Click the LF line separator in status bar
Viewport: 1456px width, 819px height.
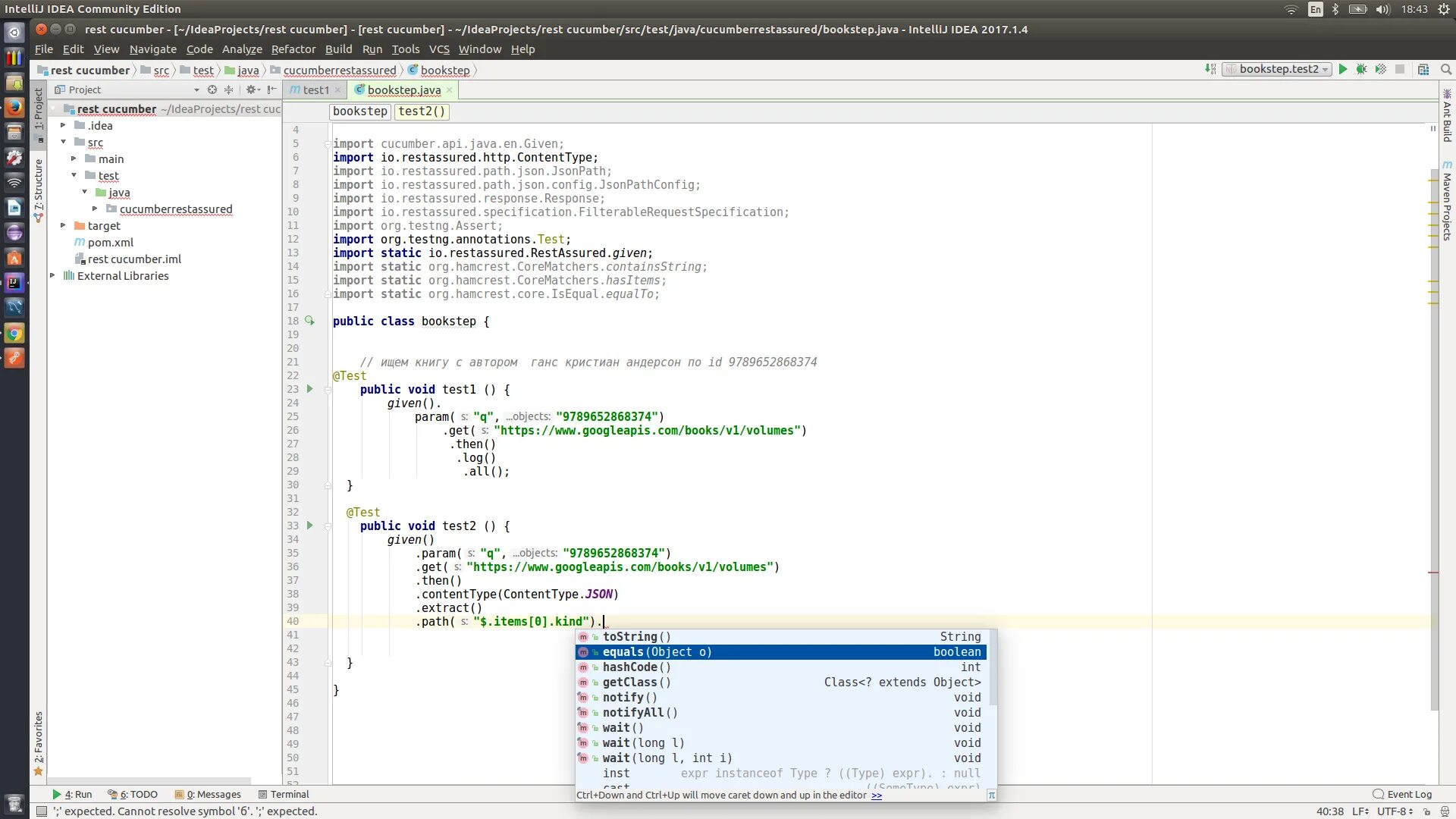pyautogui.click(x=1360, y=811)
